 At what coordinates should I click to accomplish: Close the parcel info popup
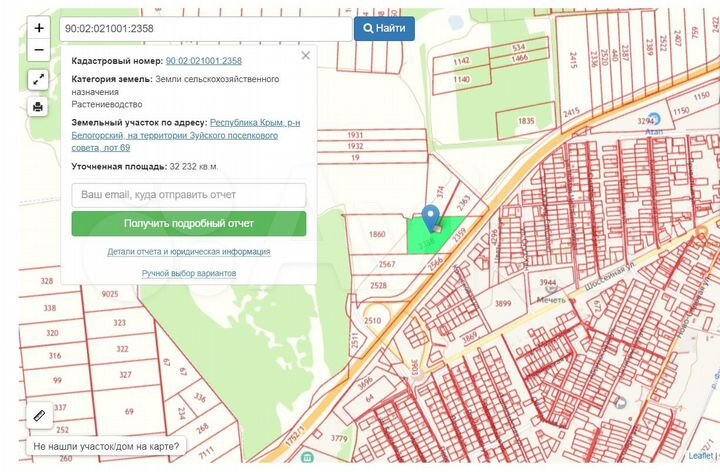click(306, 56)
